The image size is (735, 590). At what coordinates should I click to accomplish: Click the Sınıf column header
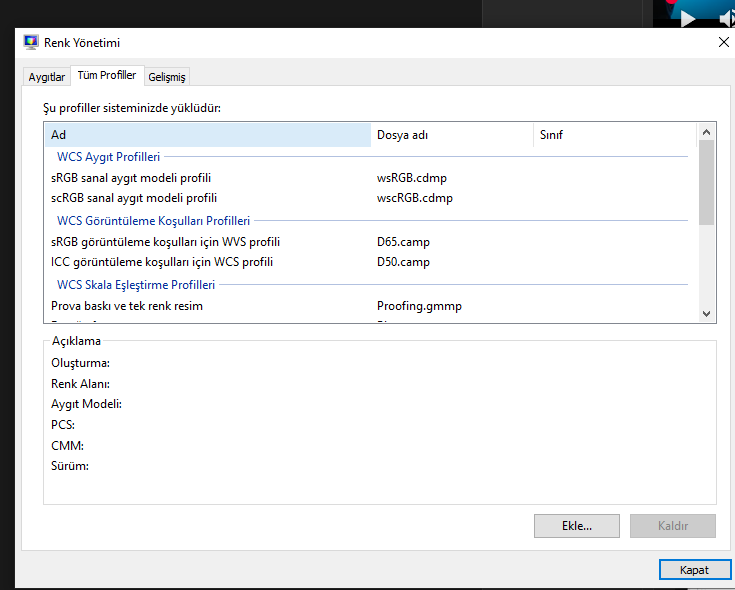pos(614,134)
